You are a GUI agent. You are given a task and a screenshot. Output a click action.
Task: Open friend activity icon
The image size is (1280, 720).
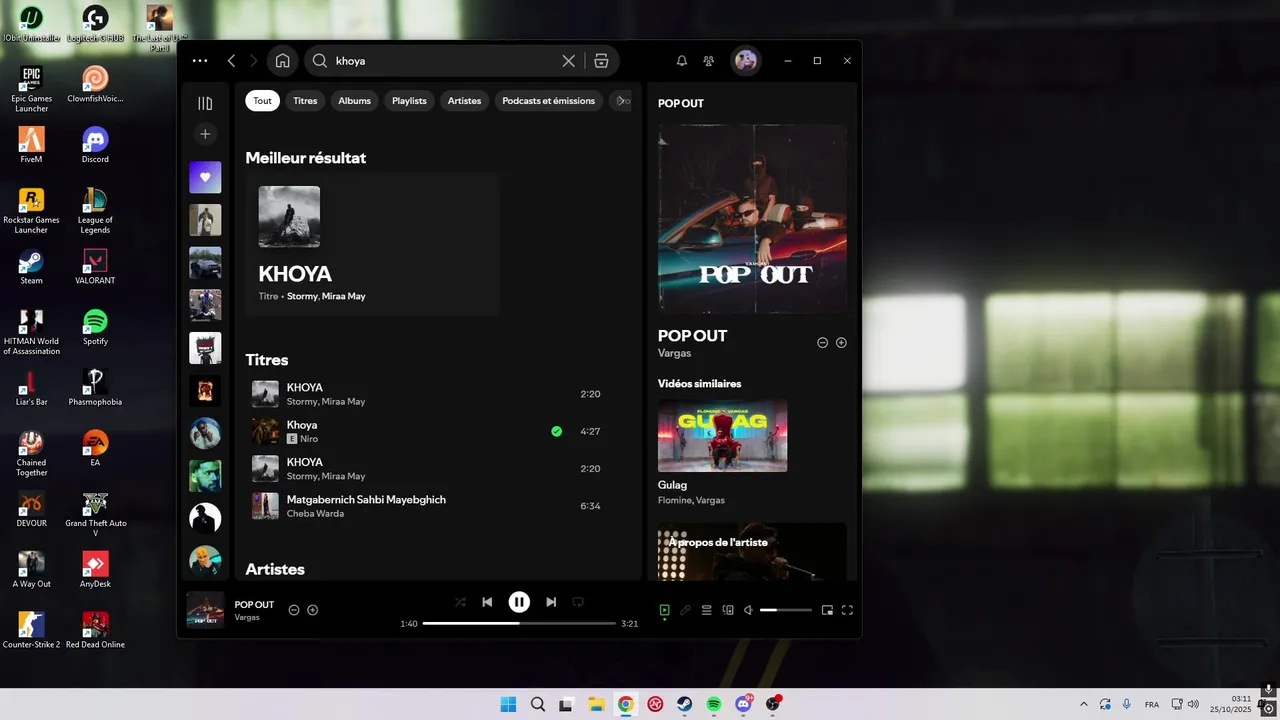point(709,61)
